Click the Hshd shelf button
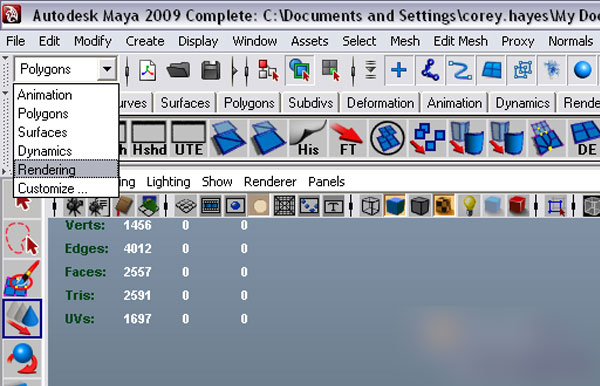The image size is (600, 386). click(149, 138)
